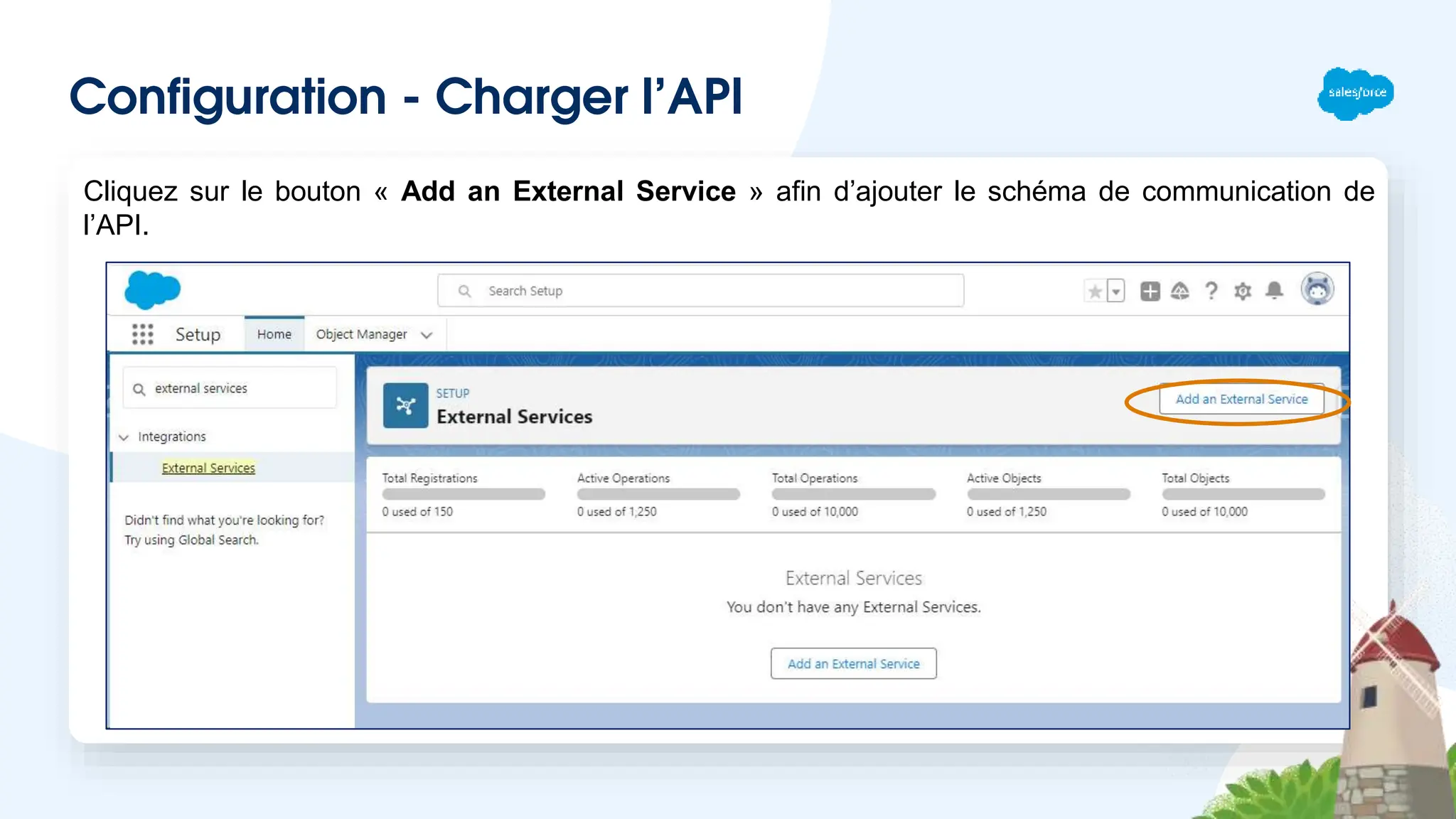Click the Salesforce cloud logo in Setup header
1456x819 pixels.
click(152, 290)
